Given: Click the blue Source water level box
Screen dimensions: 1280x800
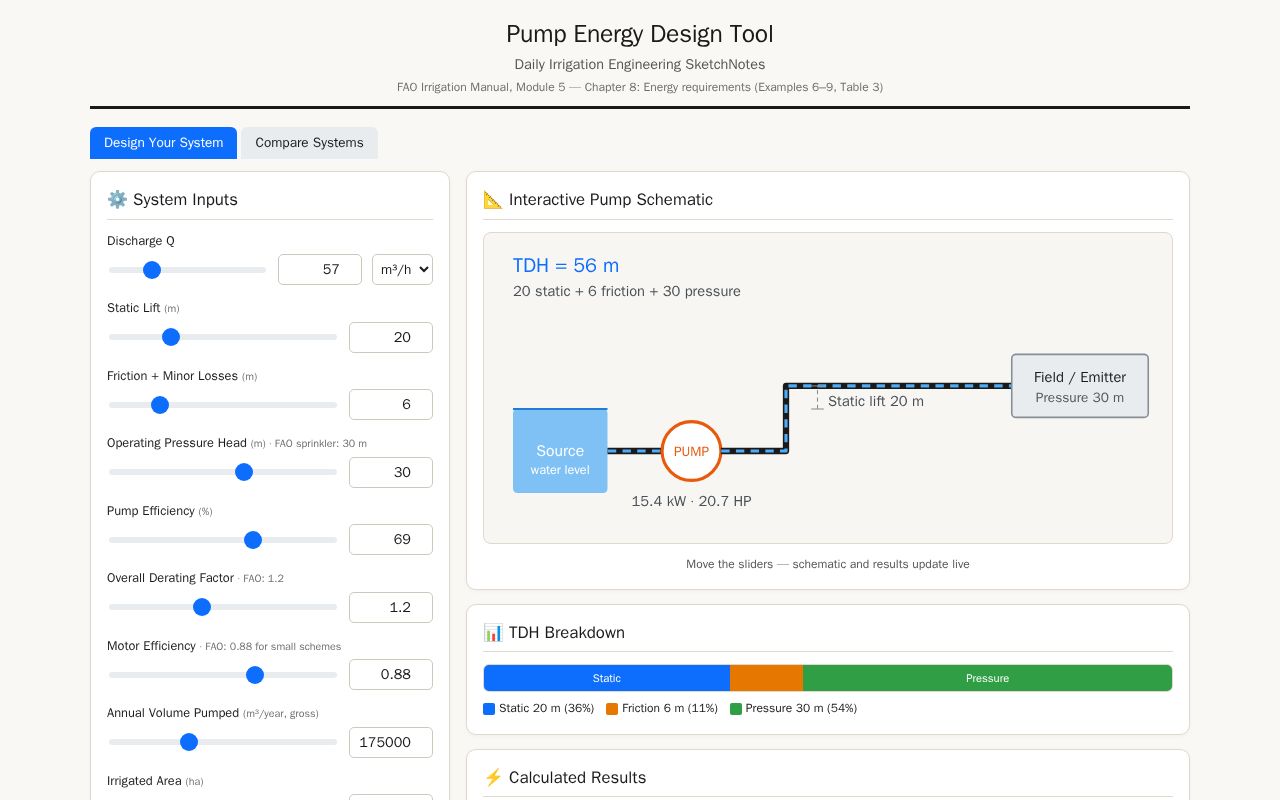Looking at the screenshot, I should [560, 451].
